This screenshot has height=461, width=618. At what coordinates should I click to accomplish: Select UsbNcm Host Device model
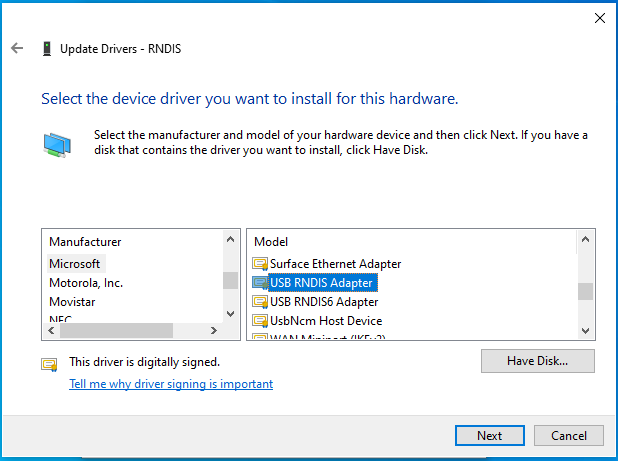pyautogui.click(x=326, y=321)
